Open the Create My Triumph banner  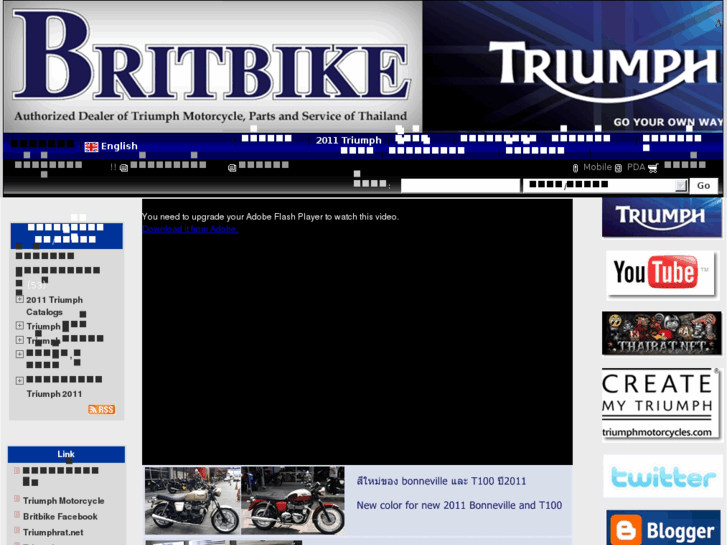pos(660,404)
